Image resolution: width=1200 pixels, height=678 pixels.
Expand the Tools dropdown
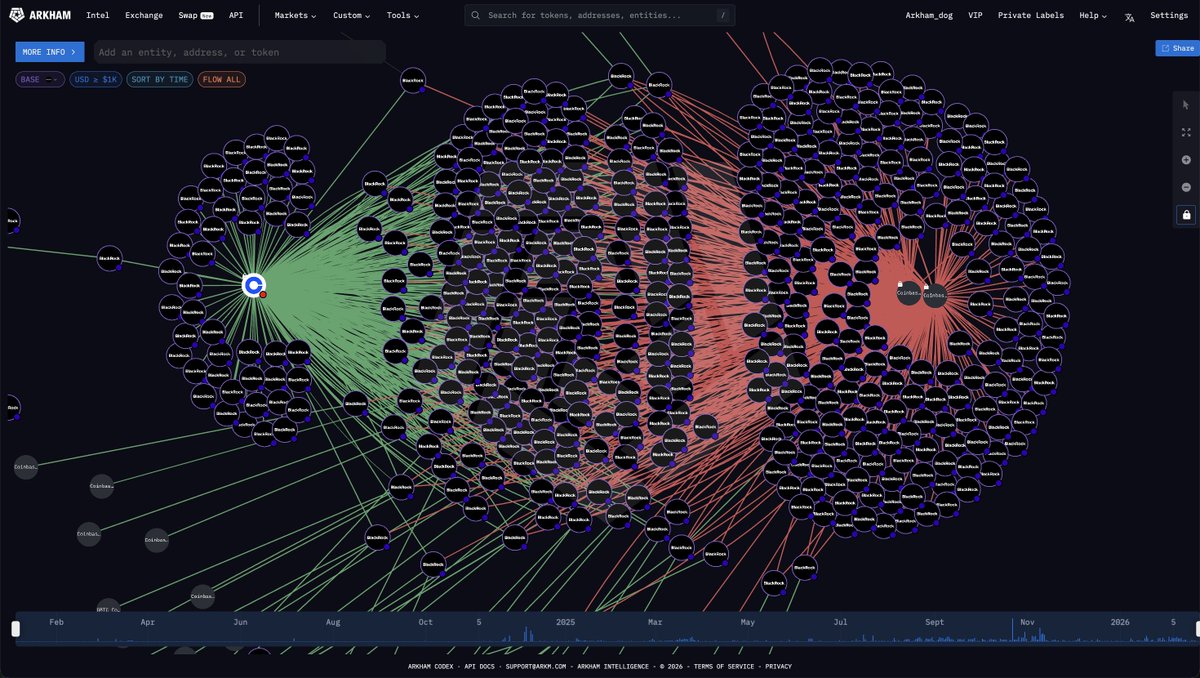click(403, 16)
